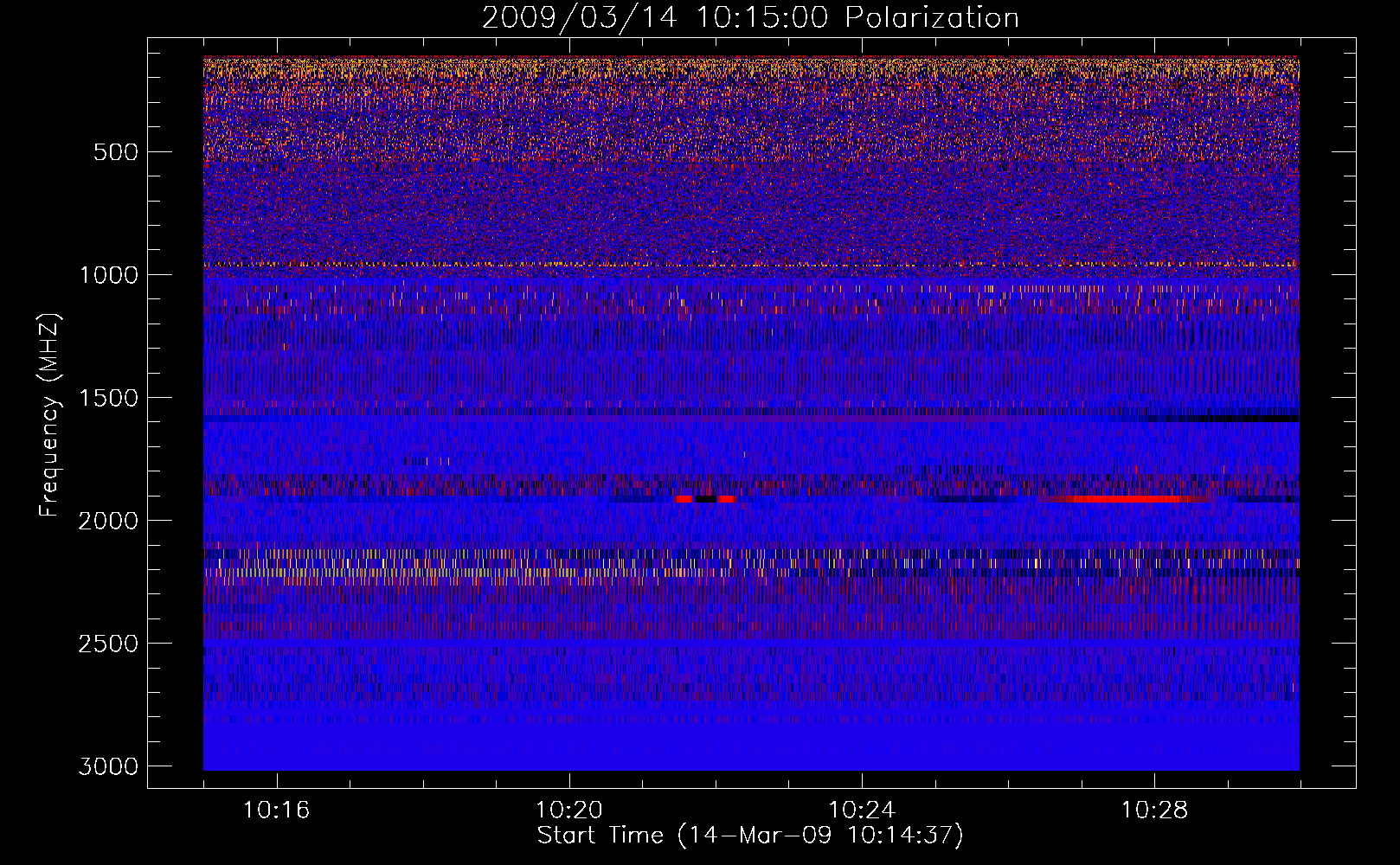Click the 500 frequency tick label
This screenshot has width=1400, height=865.
pyautogui.click(x=115, y=153)
